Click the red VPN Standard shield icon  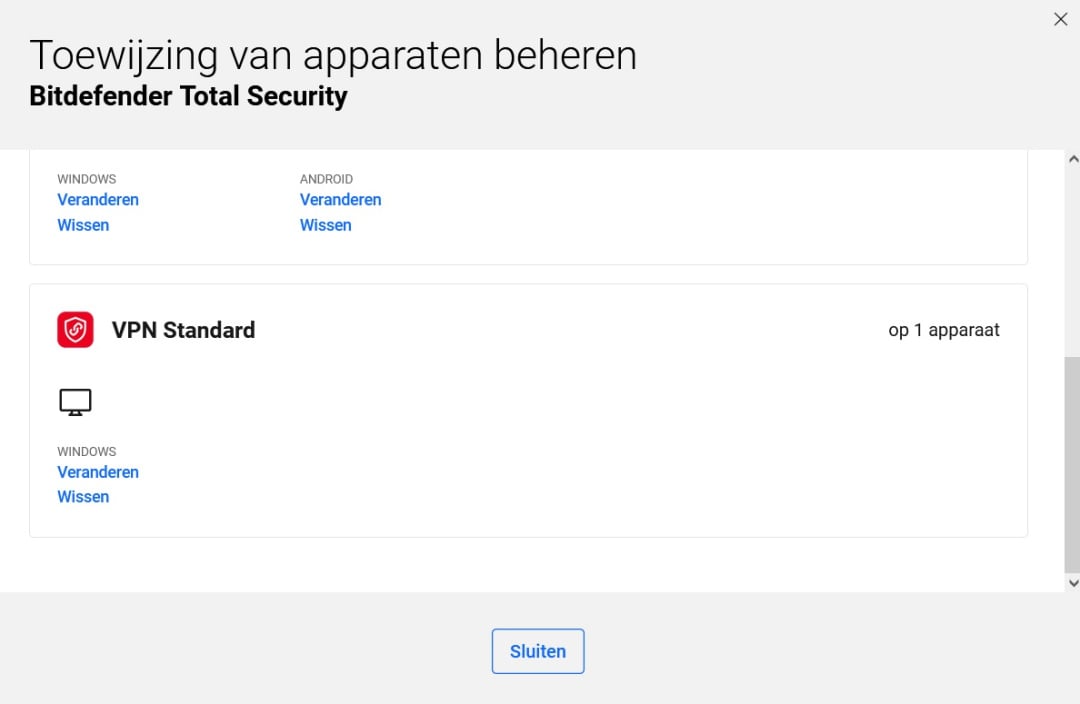click(x=75, y=330)
